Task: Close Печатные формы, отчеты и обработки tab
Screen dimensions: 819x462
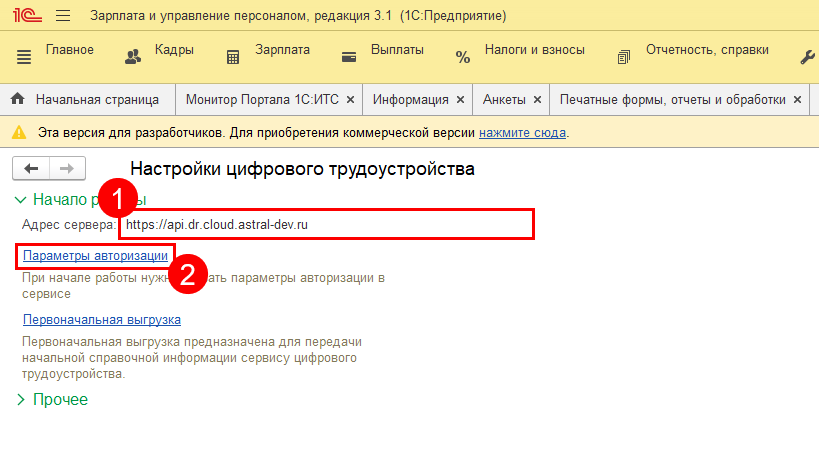Action: pyautogui.click(x=797, y=100)
